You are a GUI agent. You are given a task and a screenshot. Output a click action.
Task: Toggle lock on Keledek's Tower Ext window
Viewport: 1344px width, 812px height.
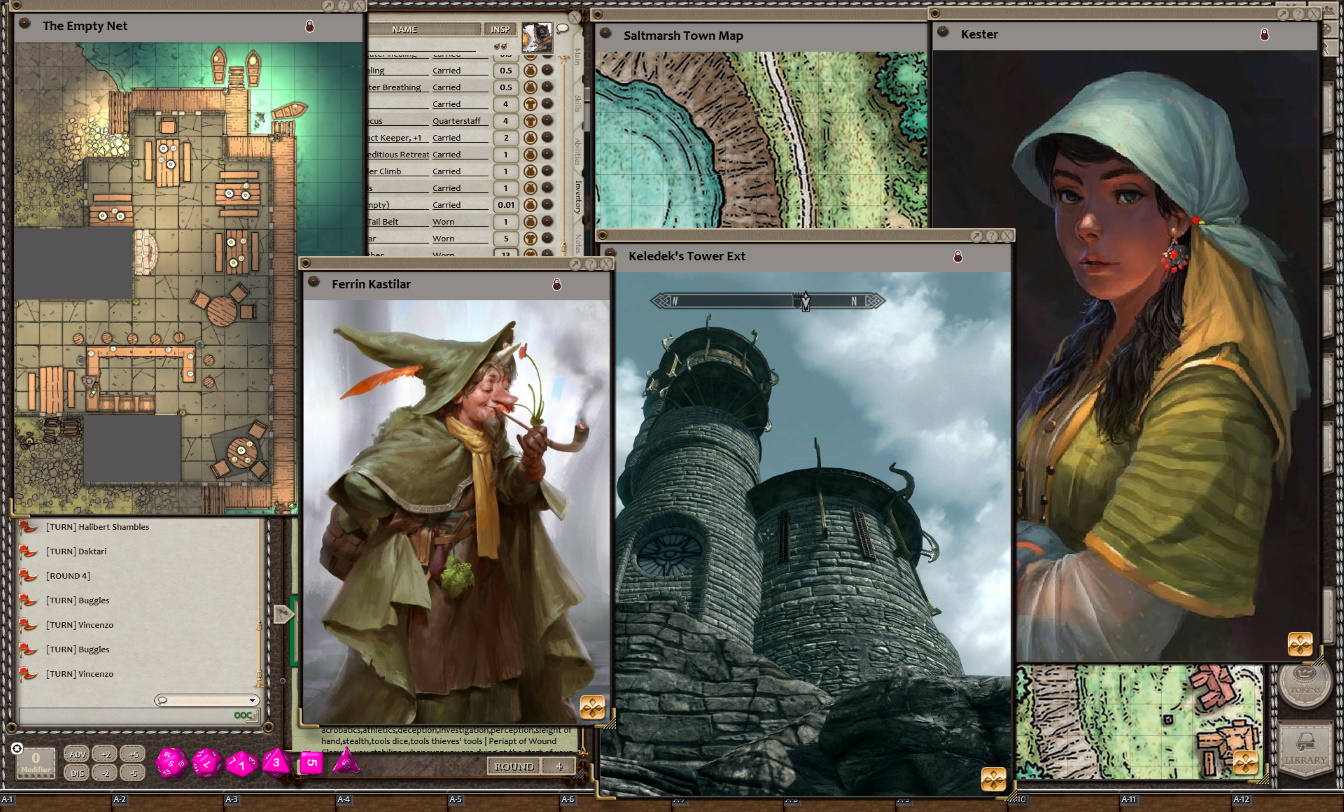[957, 257]
